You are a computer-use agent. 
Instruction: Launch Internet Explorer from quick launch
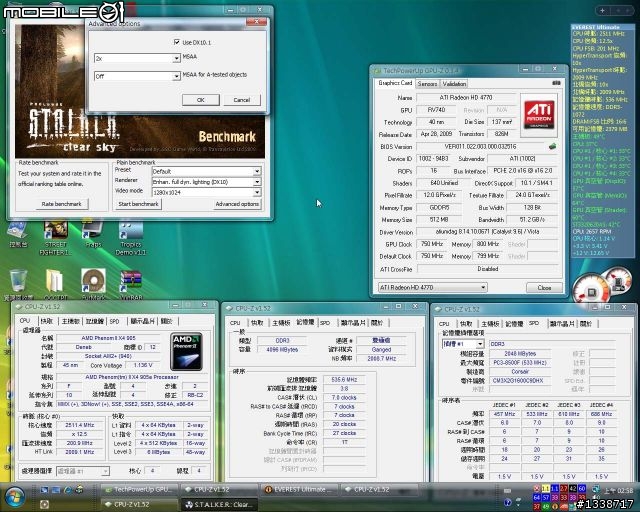point(68,490)
